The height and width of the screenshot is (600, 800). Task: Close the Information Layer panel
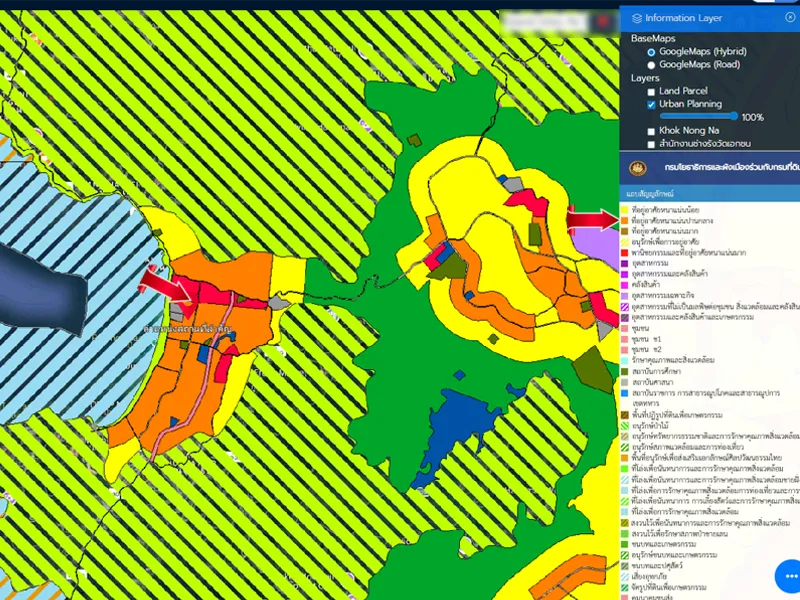[x=790, y=18]
